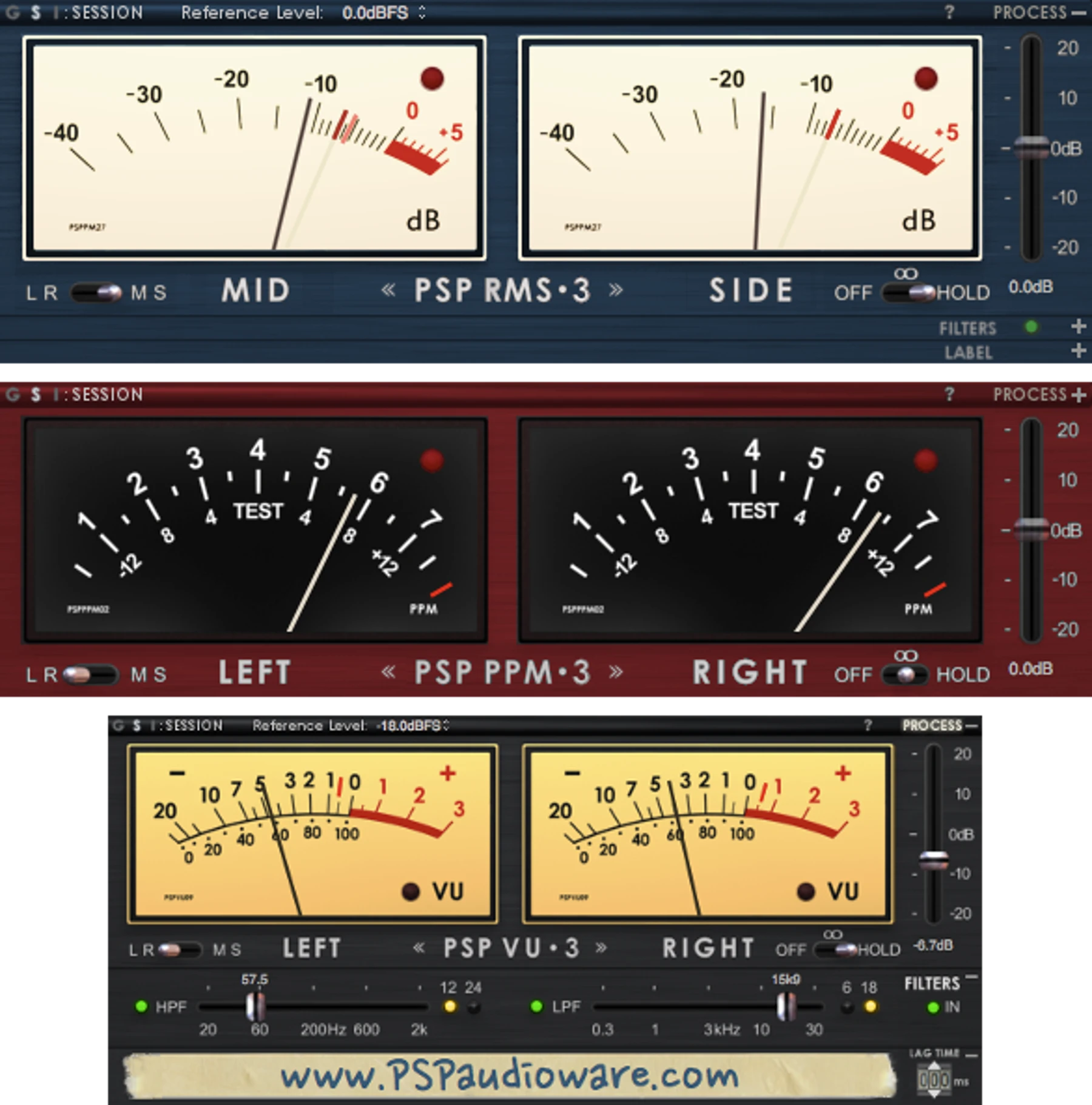The image size is (1092, 1105).
Task: Toggle the FILTERS IN green LED
Action: [x=933, y=1007]
